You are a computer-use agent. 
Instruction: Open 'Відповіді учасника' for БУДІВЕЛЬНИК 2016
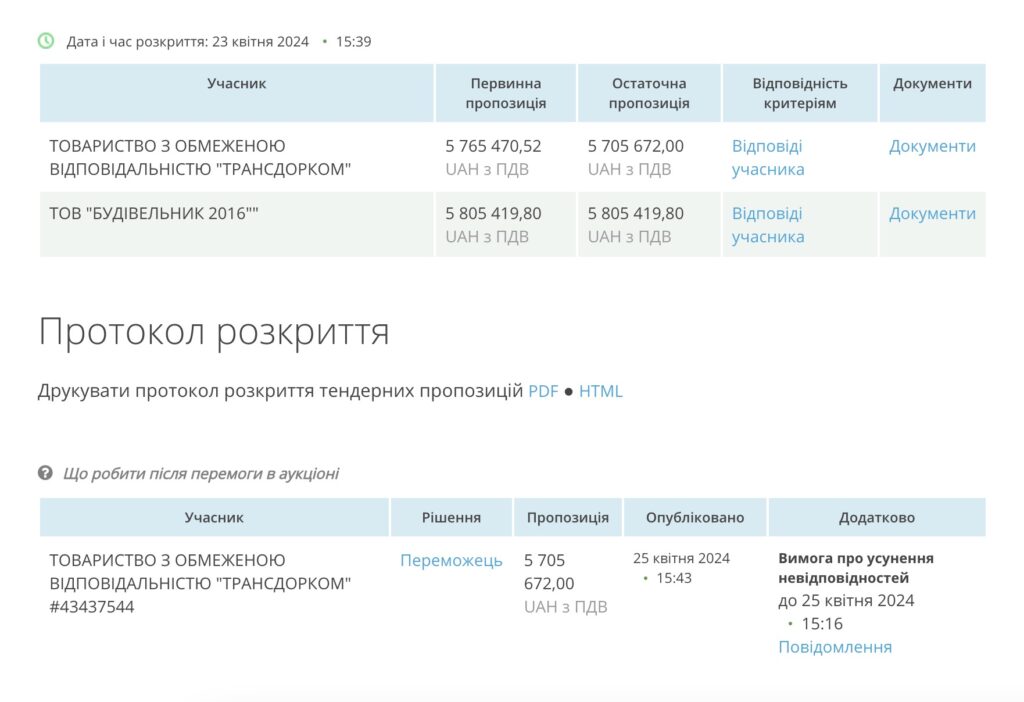coord(765,225)
